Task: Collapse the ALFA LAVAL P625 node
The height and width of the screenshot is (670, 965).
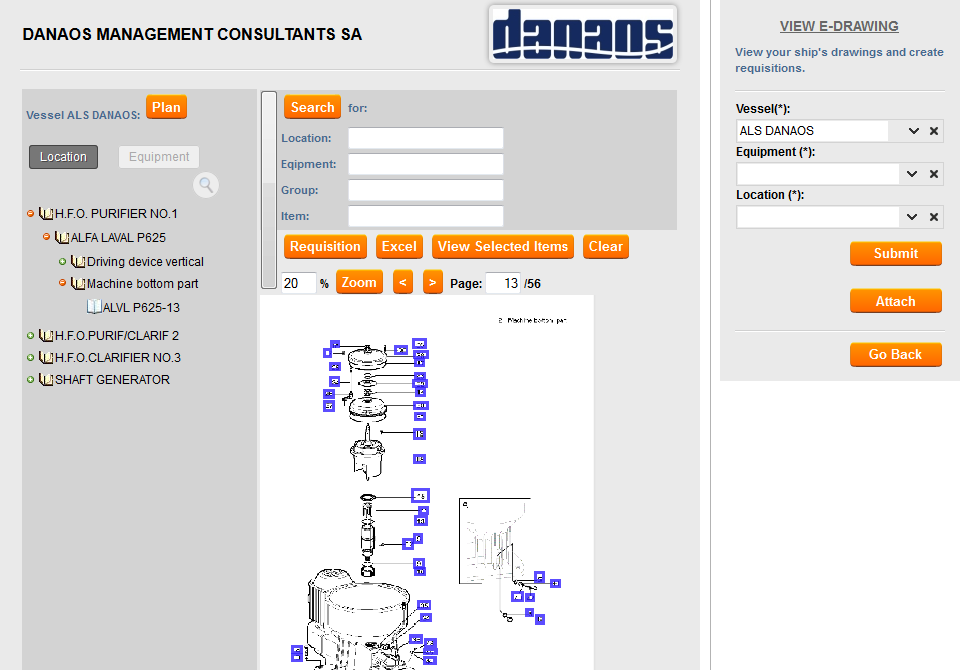Action: click(46, 237)
